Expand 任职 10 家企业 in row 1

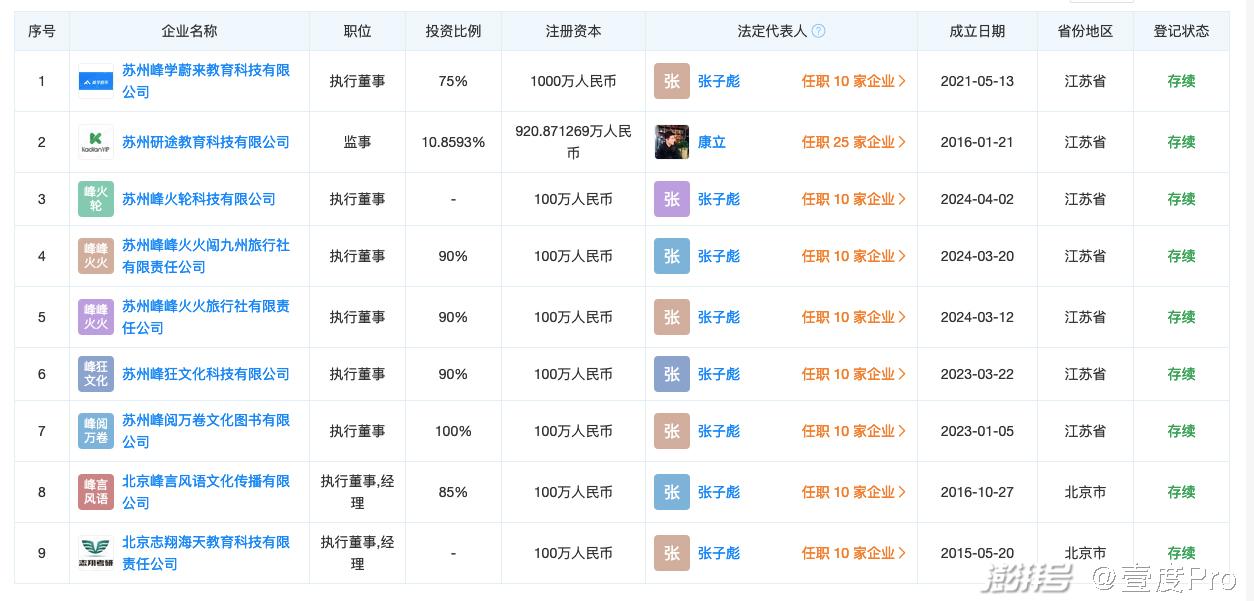tap(853, 81)
